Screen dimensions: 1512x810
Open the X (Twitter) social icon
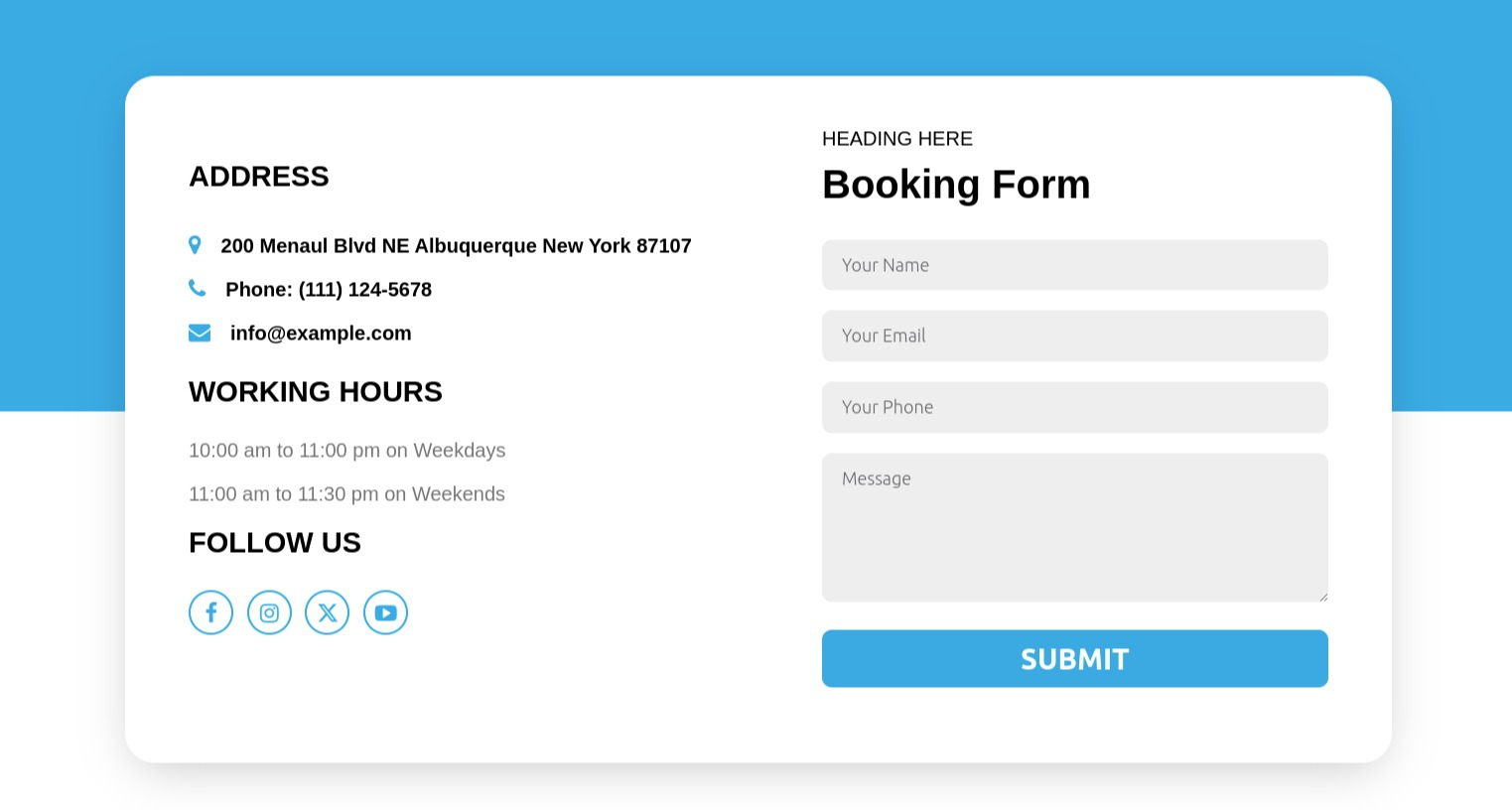coord(328,612)
